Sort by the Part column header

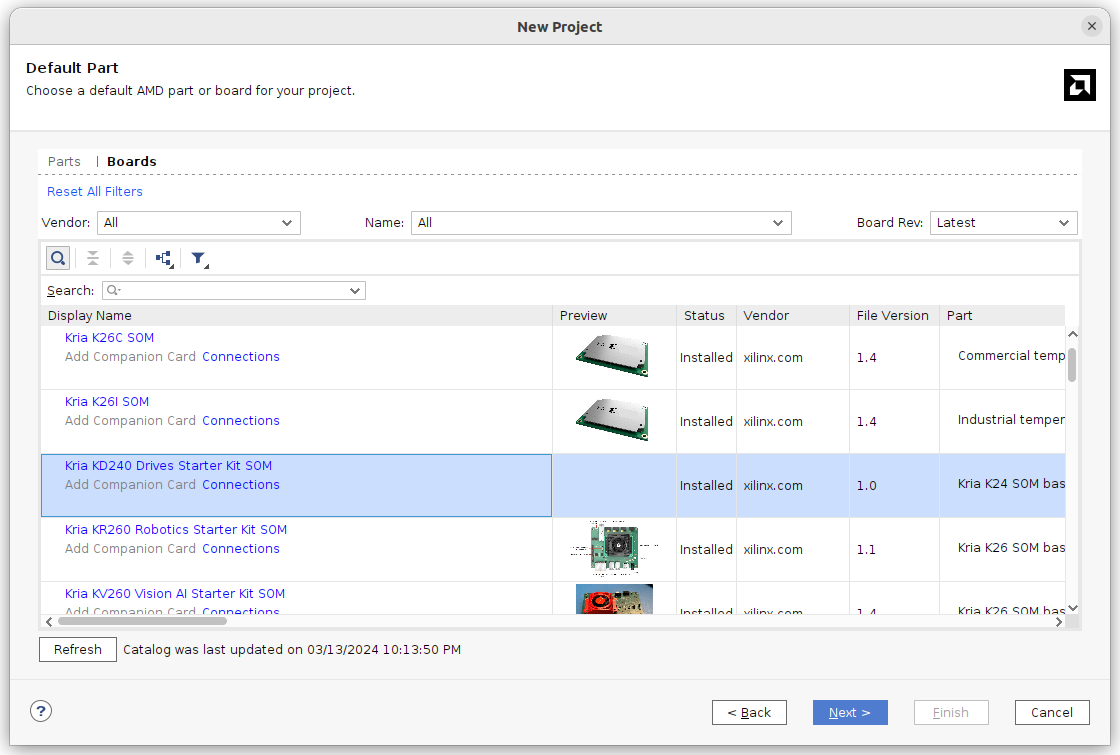click(1002, 316)
